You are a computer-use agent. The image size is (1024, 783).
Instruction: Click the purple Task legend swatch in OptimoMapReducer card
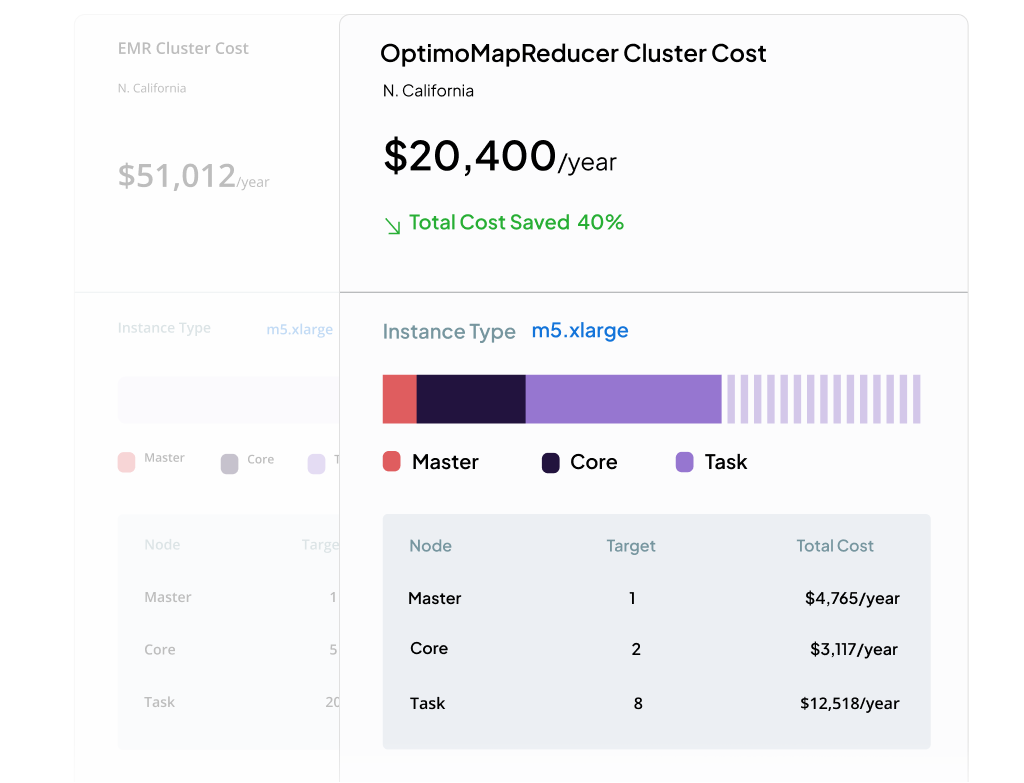coord(684,462)
